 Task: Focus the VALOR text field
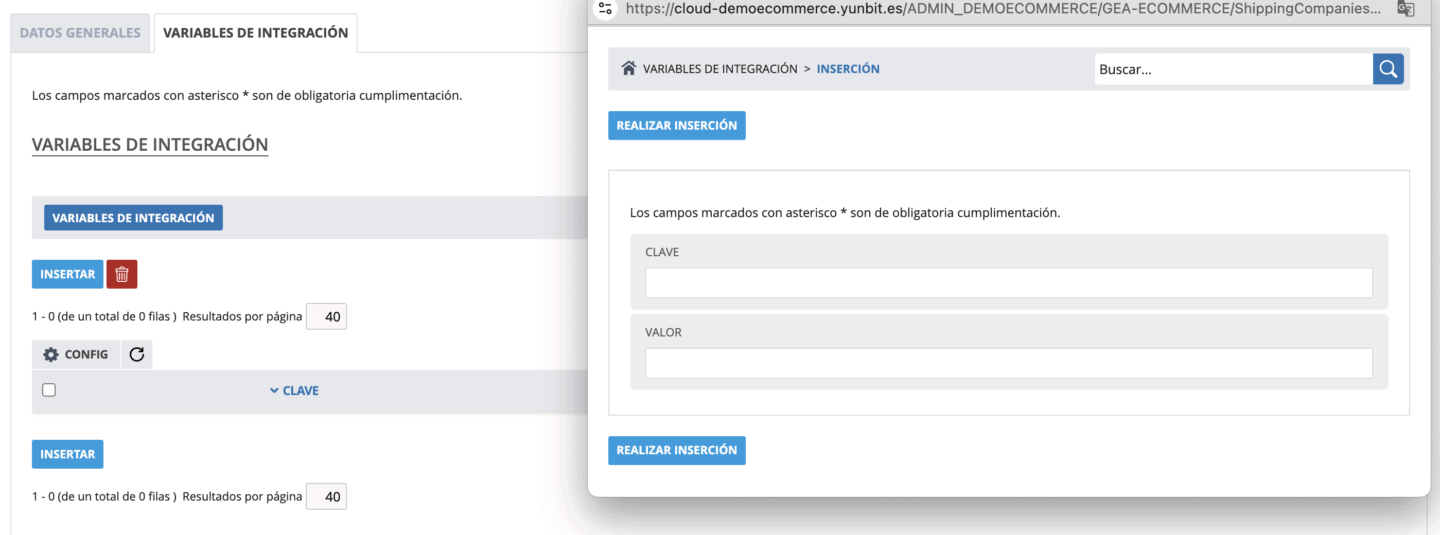[x=1008, y=363]
